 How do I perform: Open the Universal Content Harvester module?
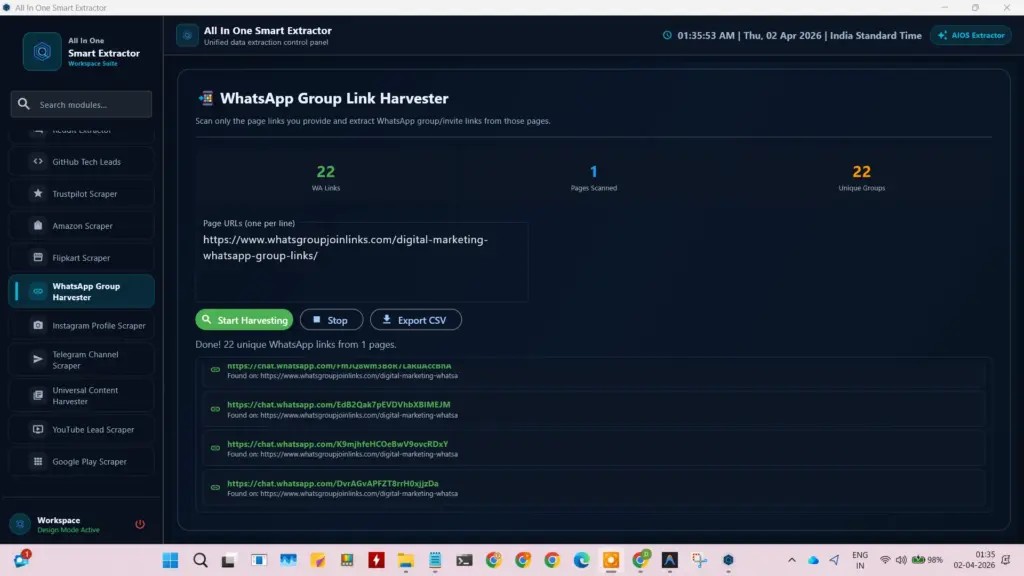point(82,395)
